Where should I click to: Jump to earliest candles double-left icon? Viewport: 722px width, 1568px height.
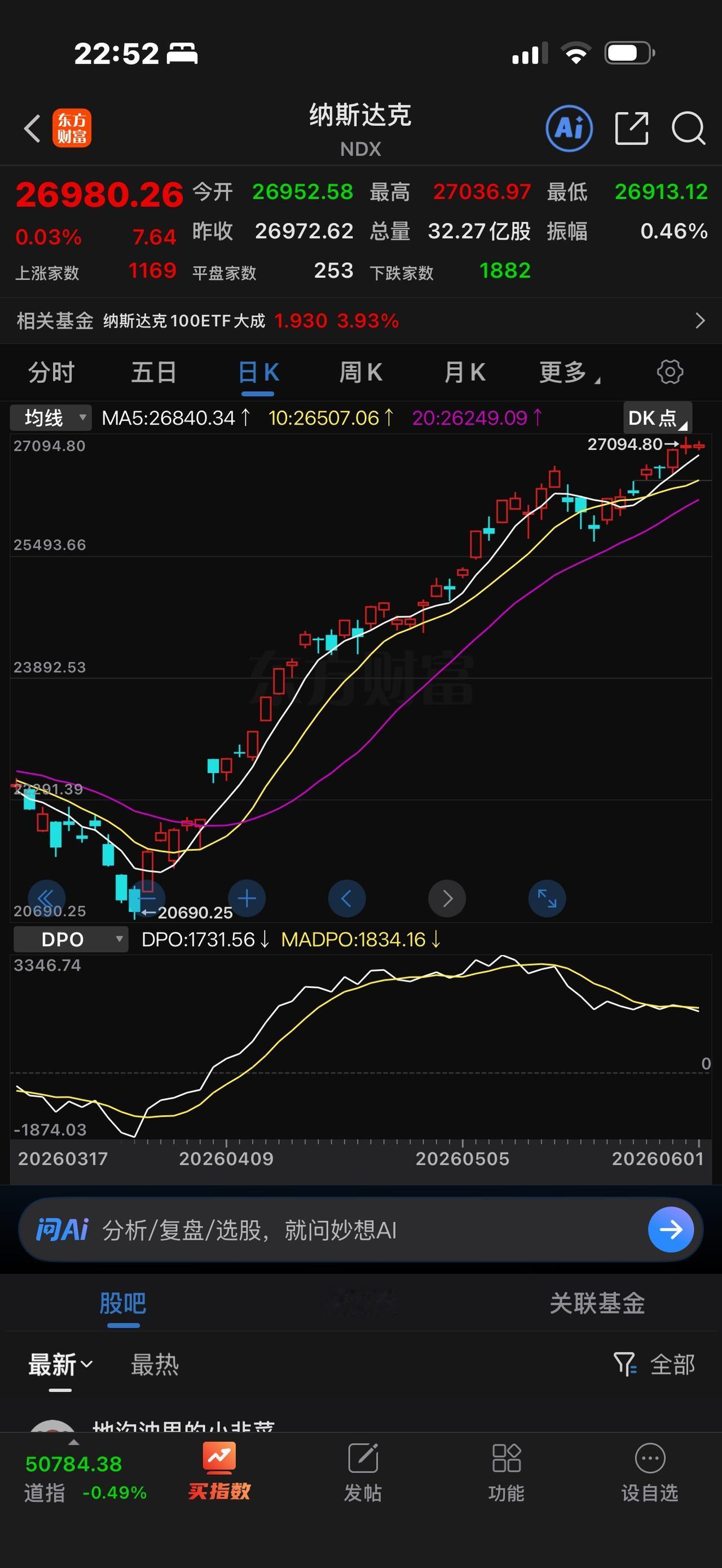[x=46, y=898]
